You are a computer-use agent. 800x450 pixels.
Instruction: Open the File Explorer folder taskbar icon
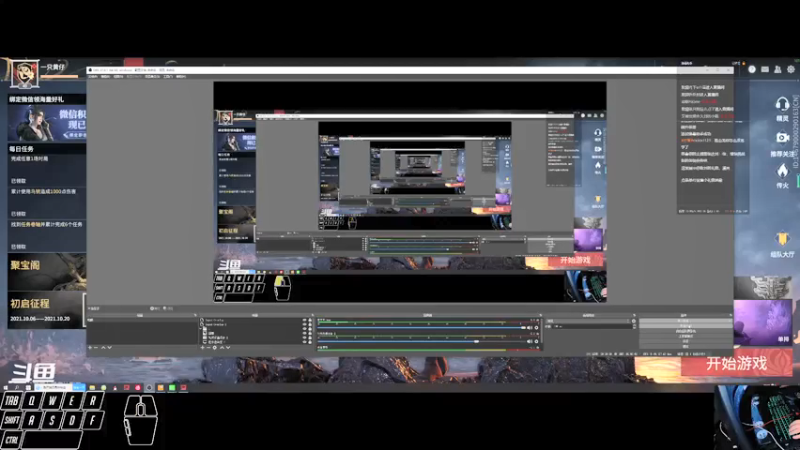pos(92,388)
